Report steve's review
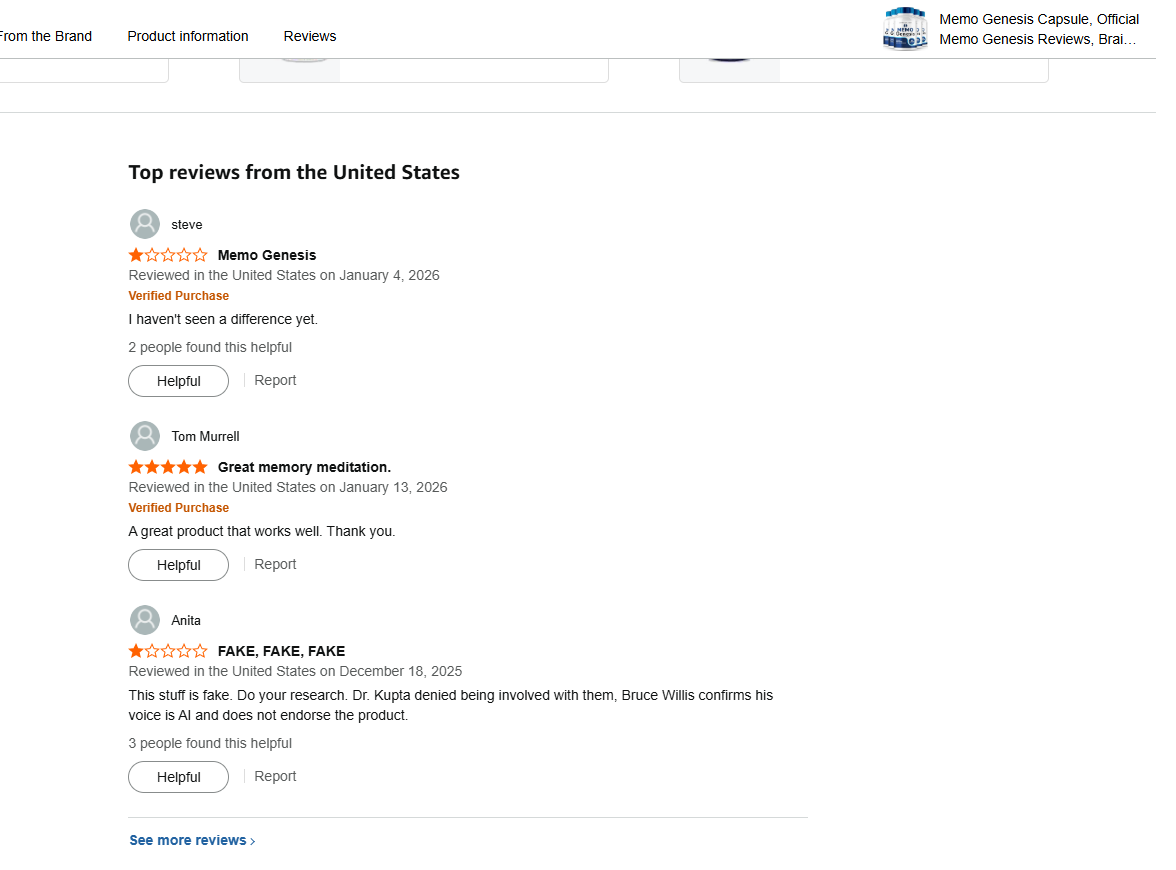 point(275,380)
